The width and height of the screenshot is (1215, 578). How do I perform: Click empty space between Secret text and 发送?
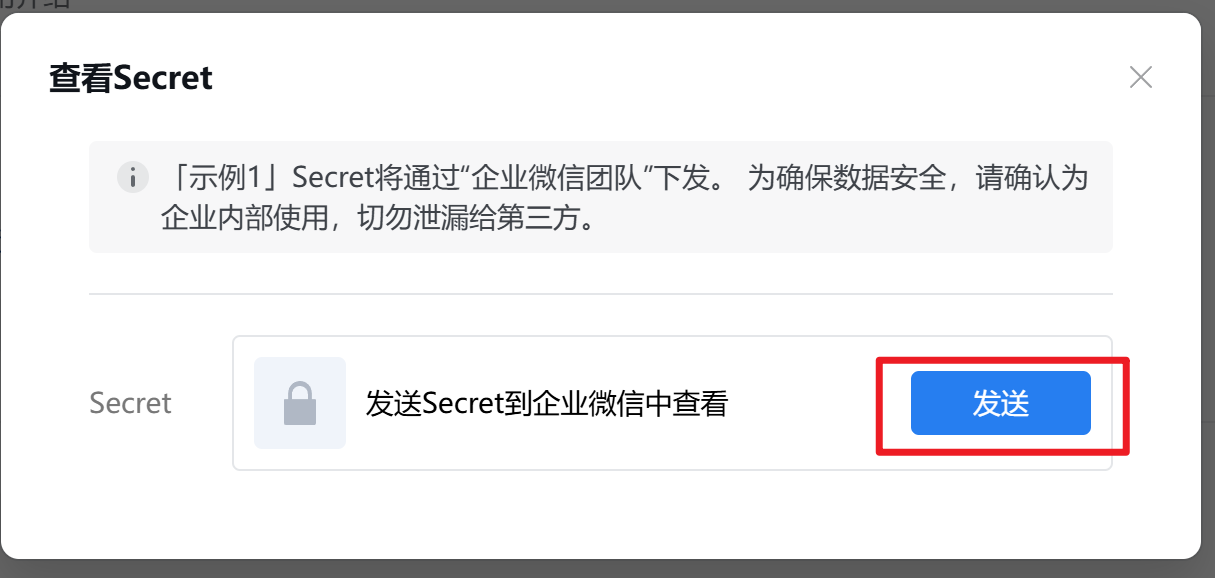click(800, 403)
